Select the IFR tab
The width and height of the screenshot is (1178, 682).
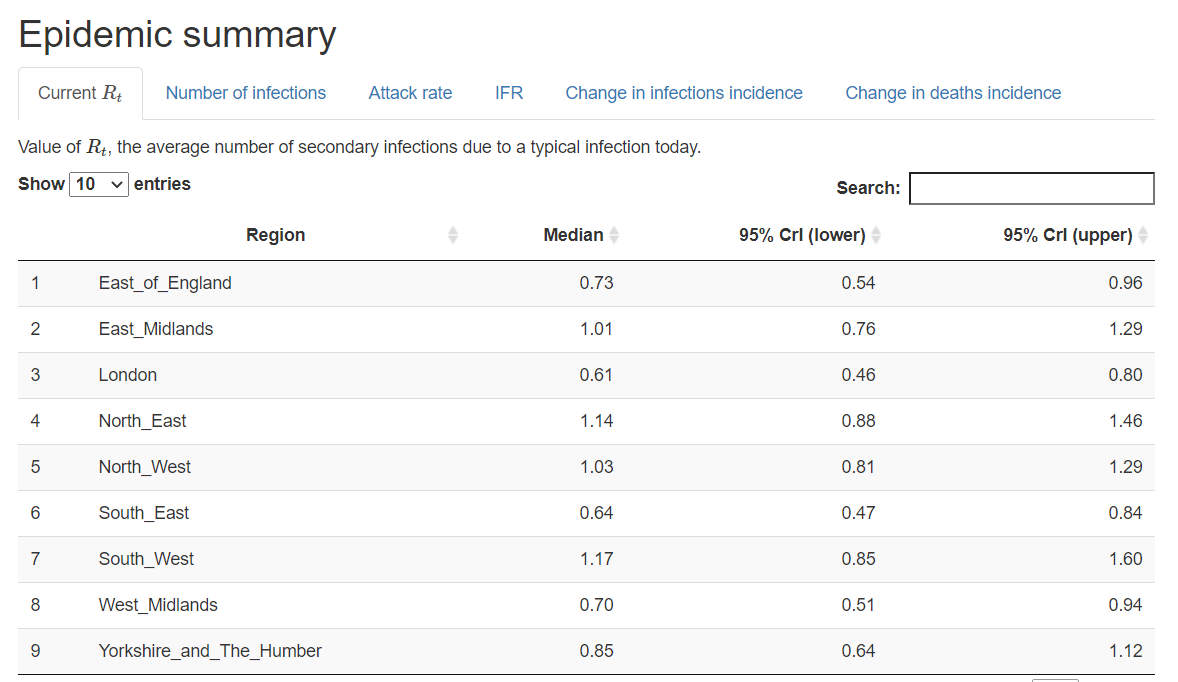509,93
